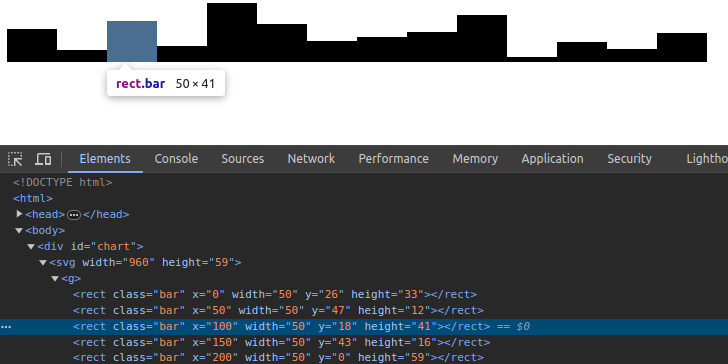This screenshot has width=728, height=364.
Task: Open the Sources tab
Action: point(242,159)
